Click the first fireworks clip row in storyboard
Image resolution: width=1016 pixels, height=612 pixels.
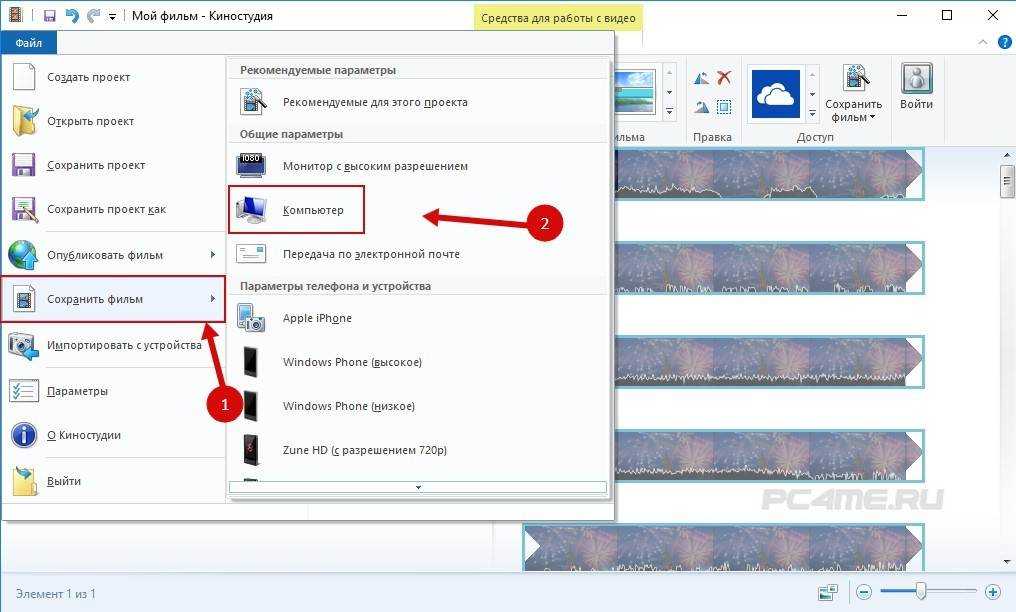pos(768,174)
